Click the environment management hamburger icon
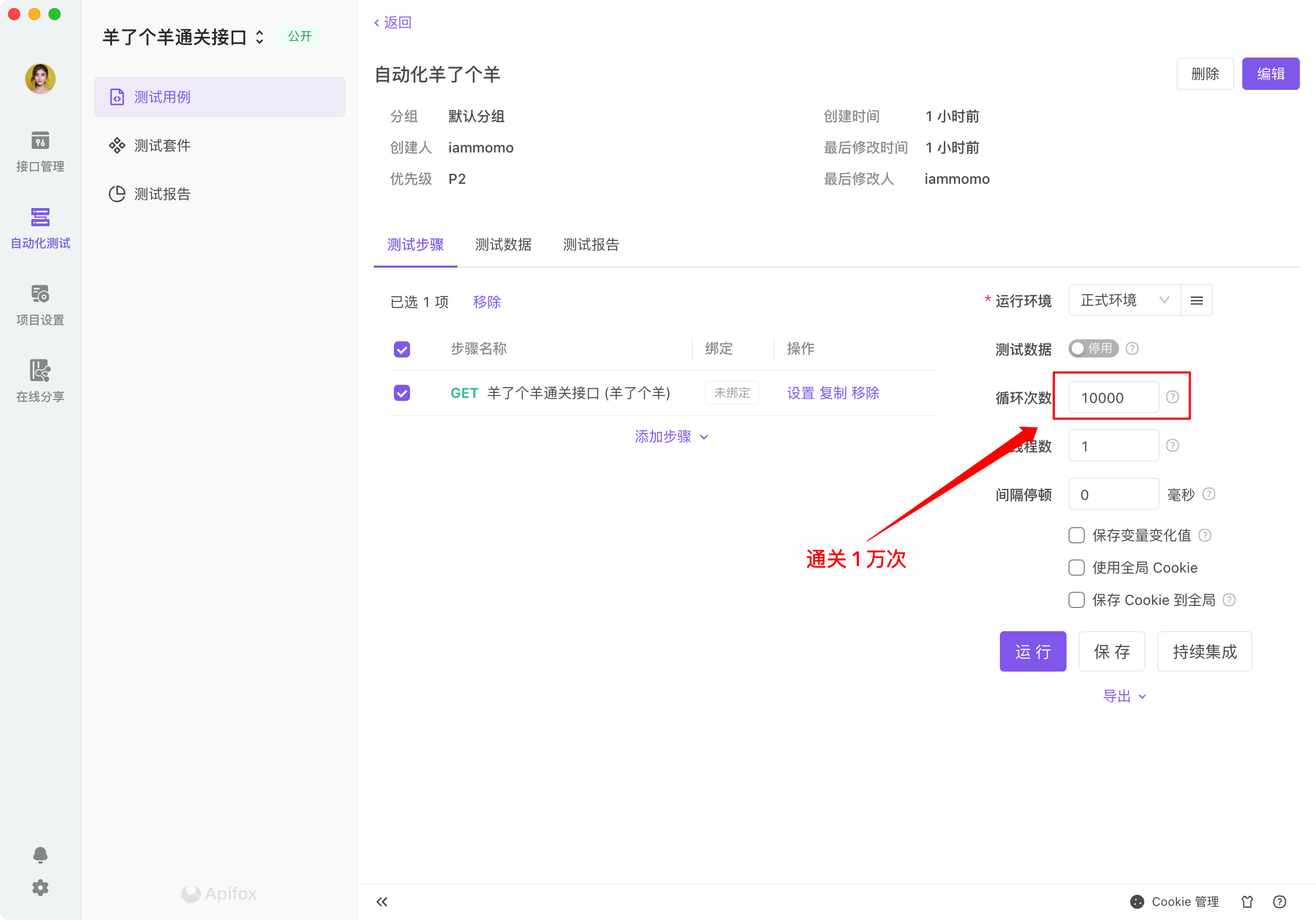The image size is (1316, 920). coord(1196,300)
